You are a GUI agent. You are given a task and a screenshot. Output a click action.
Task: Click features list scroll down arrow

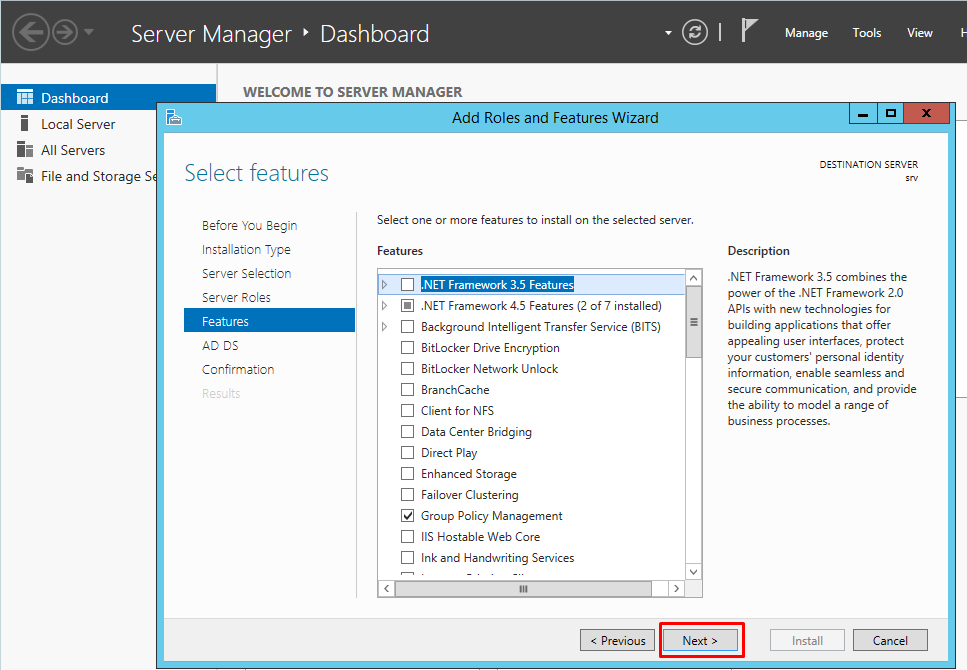tap(694, 572)
